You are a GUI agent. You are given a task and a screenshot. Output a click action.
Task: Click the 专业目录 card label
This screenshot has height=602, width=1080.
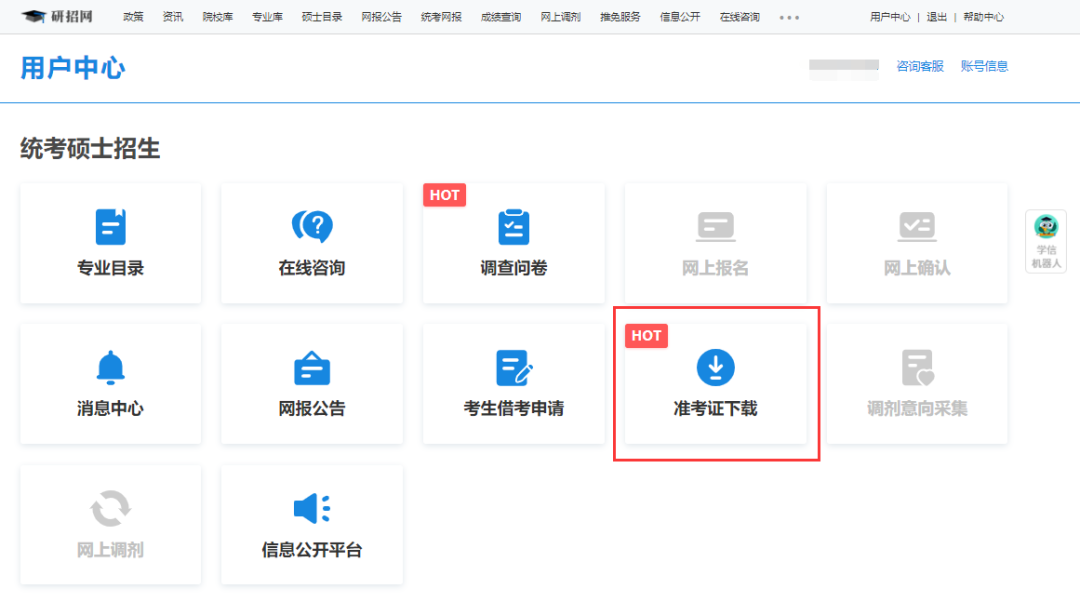tap(110, 268)
